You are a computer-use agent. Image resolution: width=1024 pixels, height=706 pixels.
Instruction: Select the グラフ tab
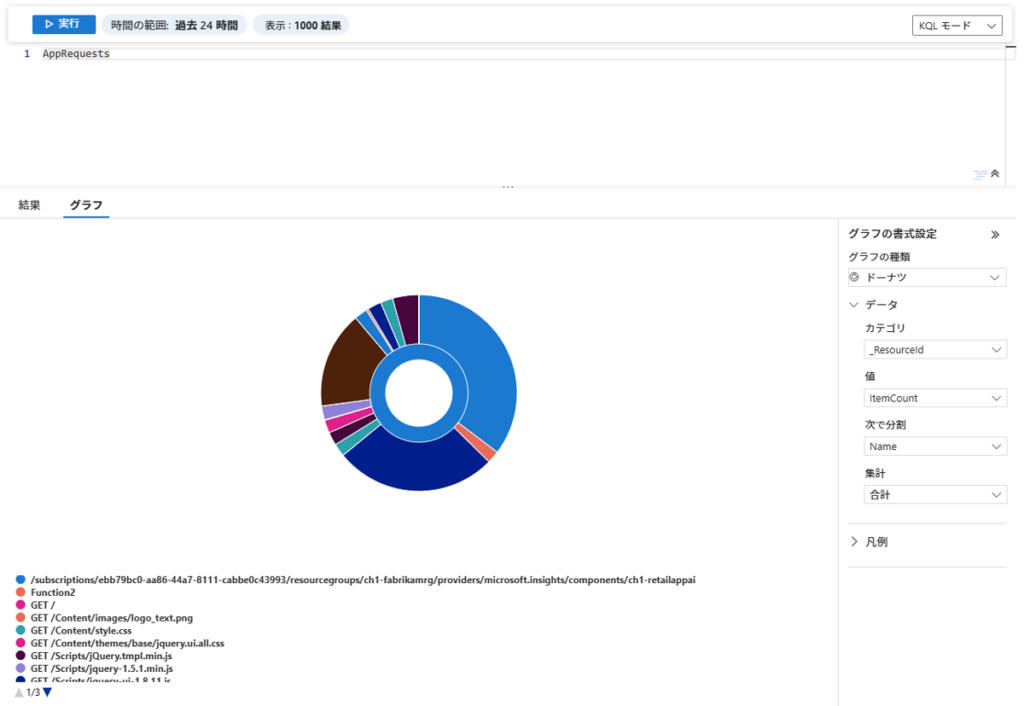(x=86, y=205)
